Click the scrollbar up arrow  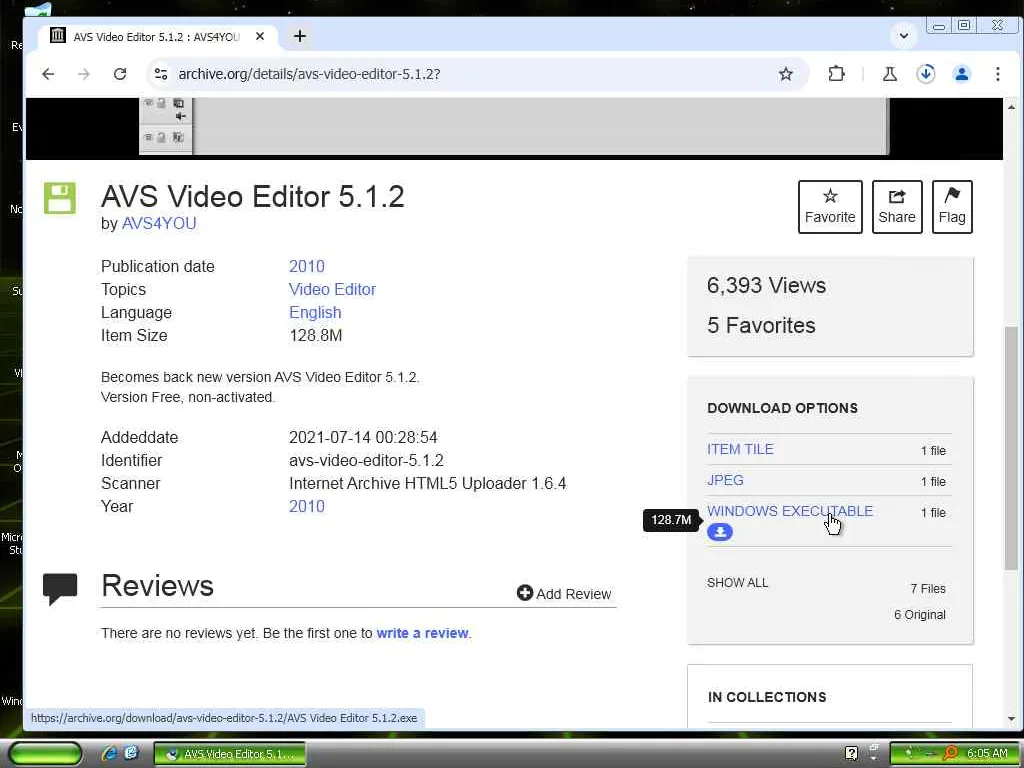(1011, 106)
